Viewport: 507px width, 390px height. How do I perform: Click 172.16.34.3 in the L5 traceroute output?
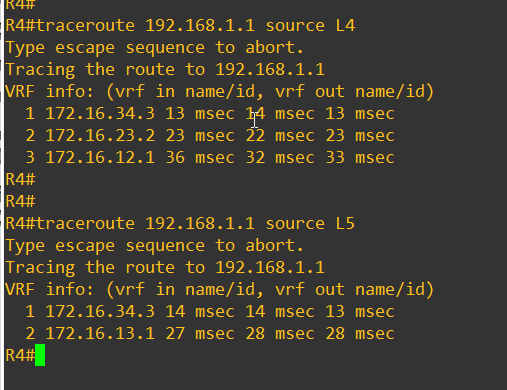100,311
